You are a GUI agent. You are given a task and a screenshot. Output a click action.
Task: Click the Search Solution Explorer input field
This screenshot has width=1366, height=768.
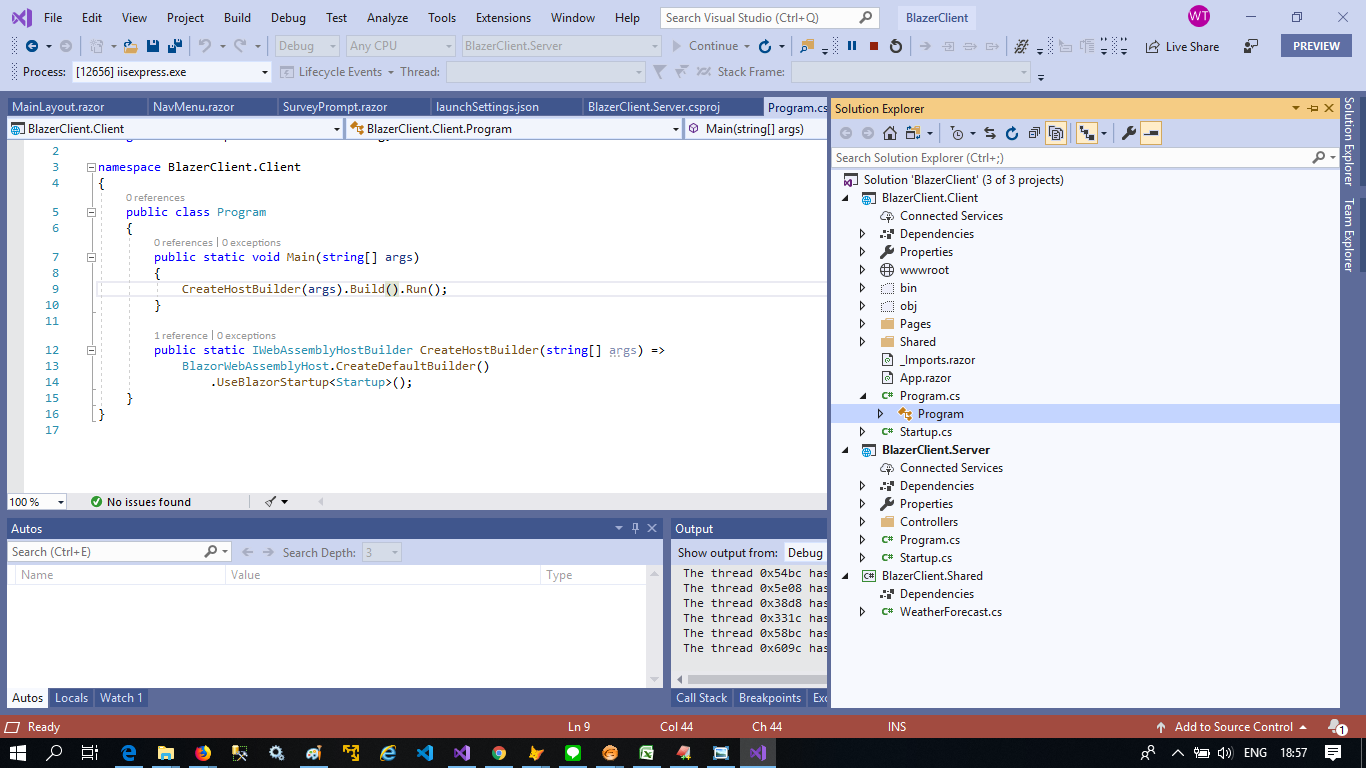point(1070,158)
